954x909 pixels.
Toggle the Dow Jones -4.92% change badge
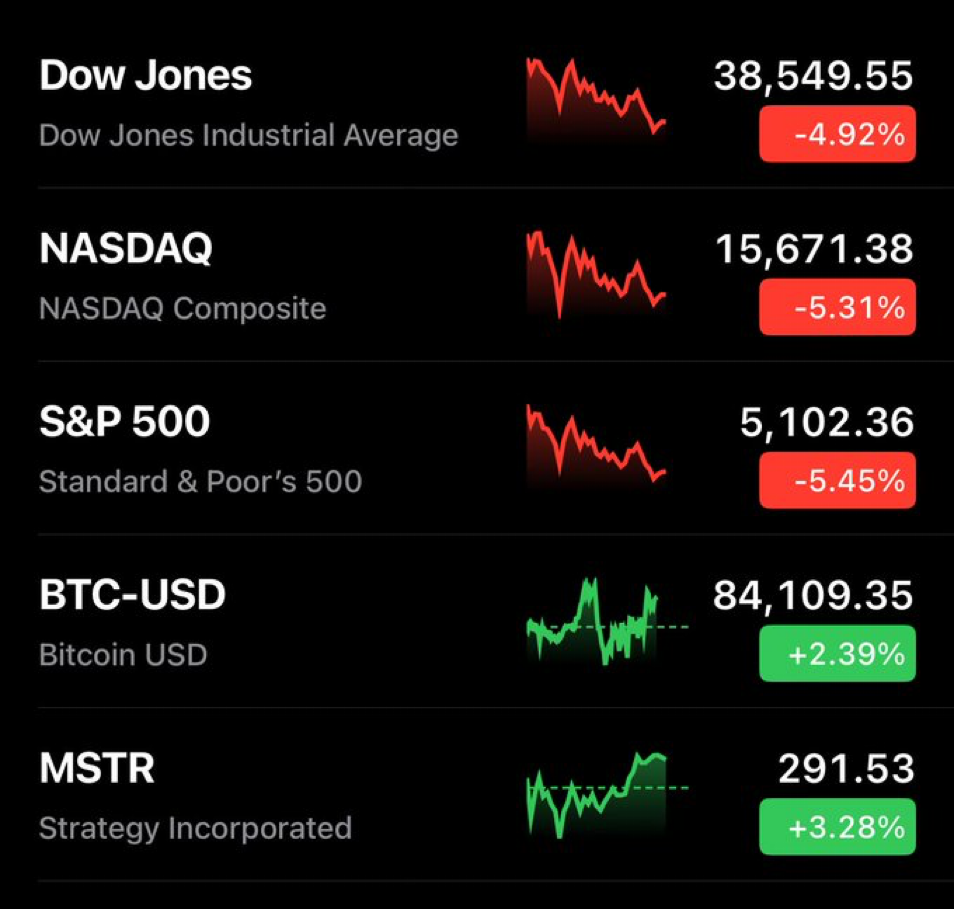(x=837, y=134)
